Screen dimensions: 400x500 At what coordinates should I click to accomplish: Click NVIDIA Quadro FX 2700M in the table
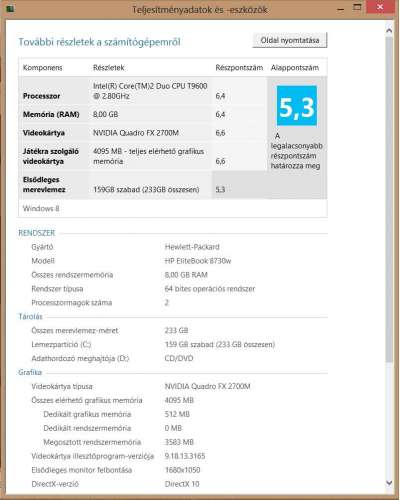pos(136,133)
